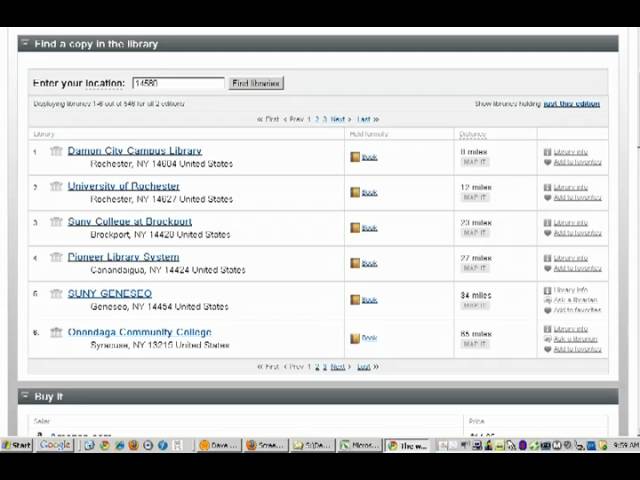Click the library info icon in SUNY GENESEO row
This screenshot has height=480, width=640.
tap(548, 291)
